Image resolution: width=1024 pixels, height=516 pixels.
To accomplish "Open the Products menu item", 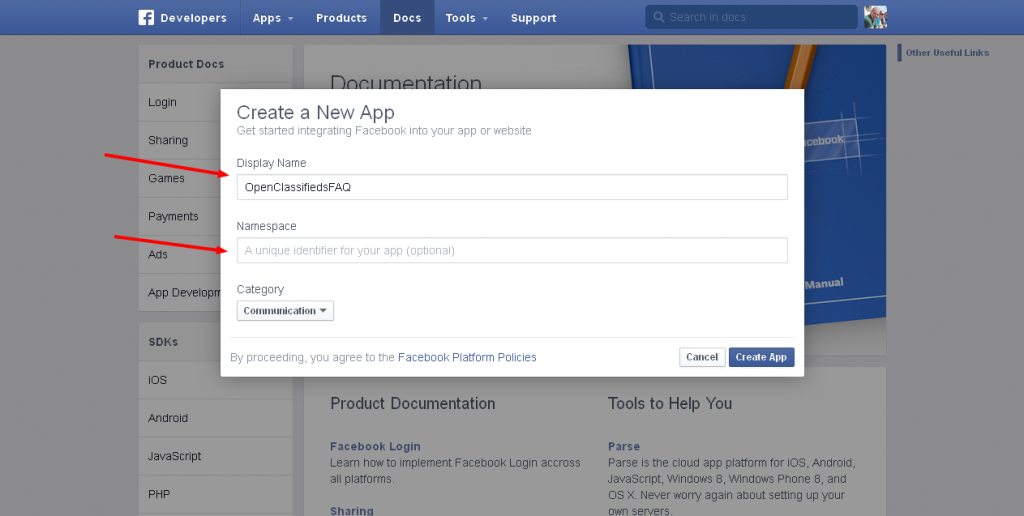I will pyautogui.click(x=341, y=18).
